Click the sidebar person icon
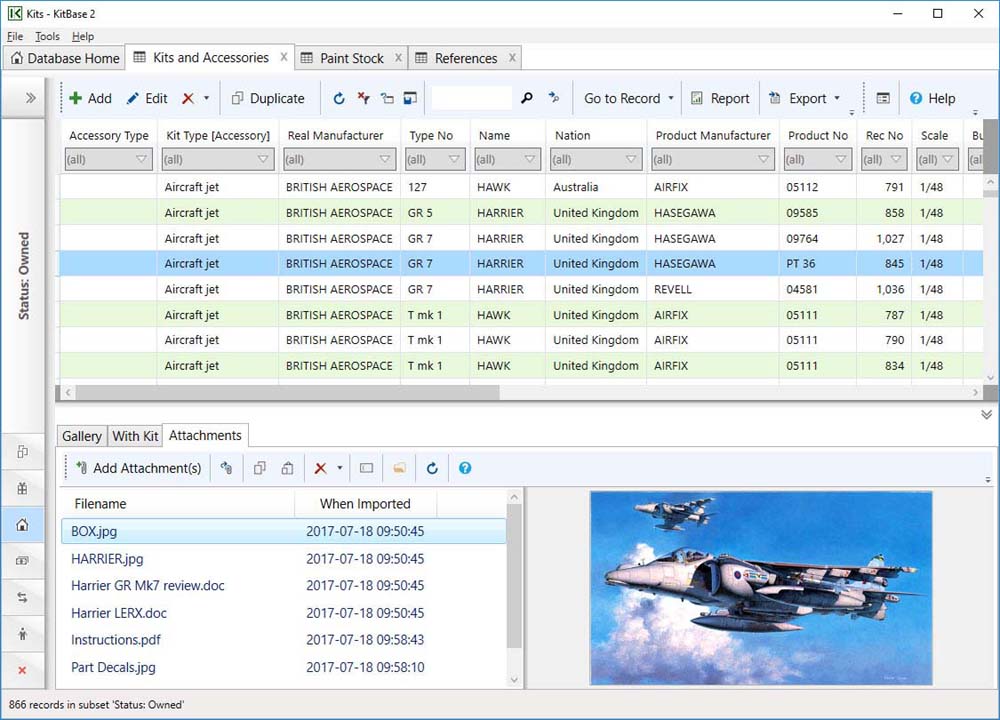 (22, 634)
